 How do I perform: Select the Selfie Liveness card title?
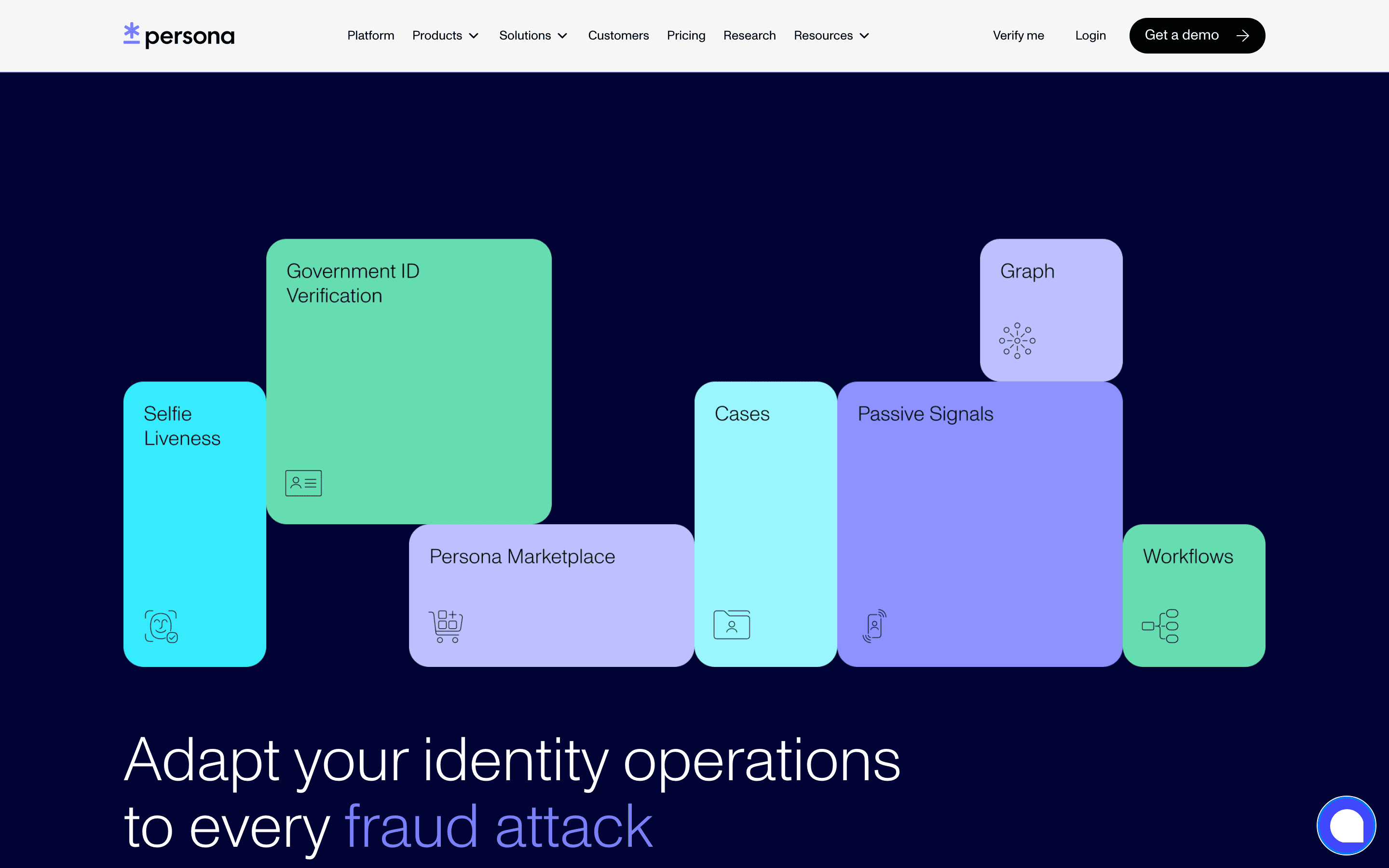pos(182,425)
